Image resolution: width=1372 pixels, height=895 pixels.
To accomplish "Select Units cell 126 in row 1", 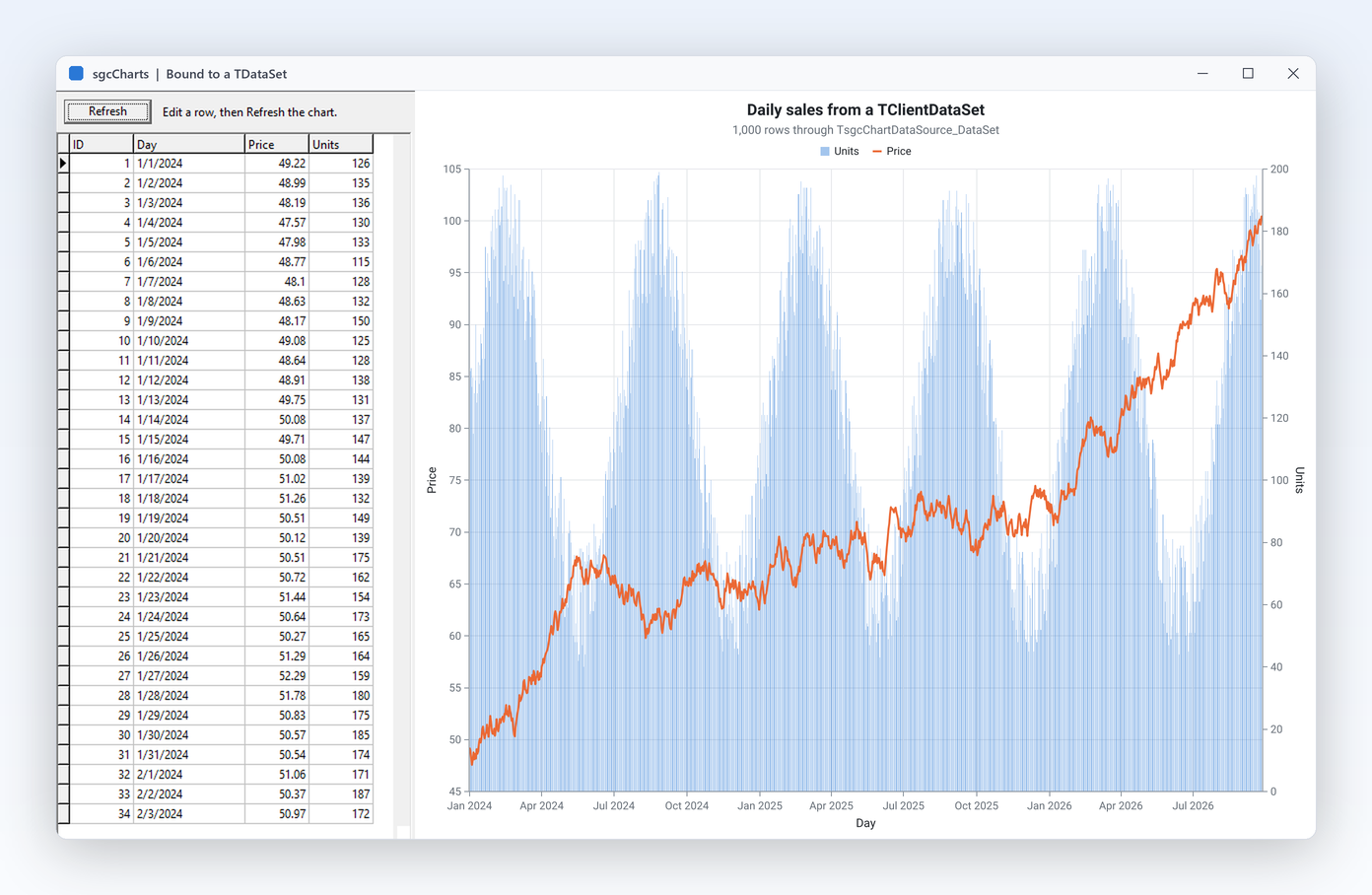I will click(341, 164).
